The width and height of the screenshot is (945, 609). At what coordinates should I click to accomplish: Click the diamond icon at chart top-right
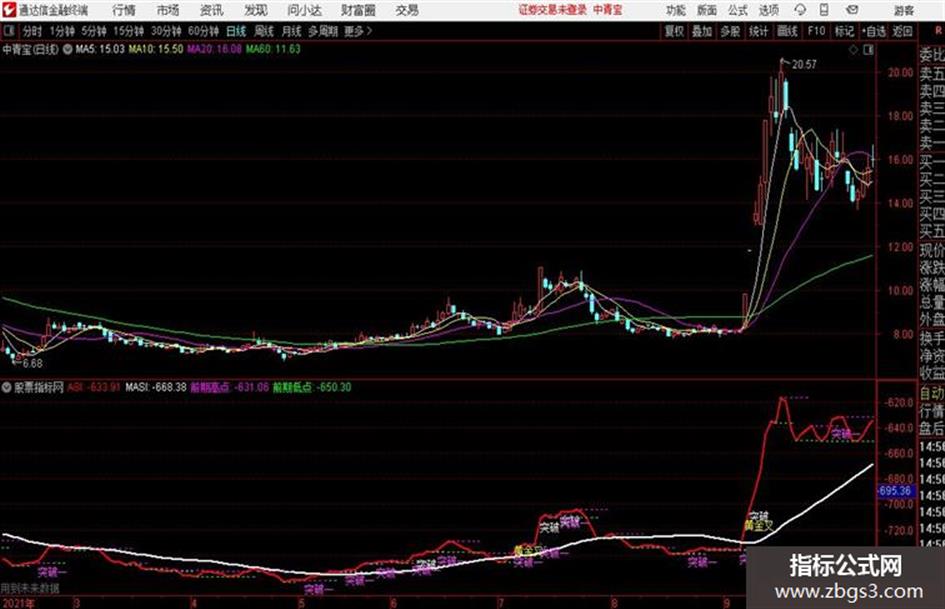tap(853, 50)
